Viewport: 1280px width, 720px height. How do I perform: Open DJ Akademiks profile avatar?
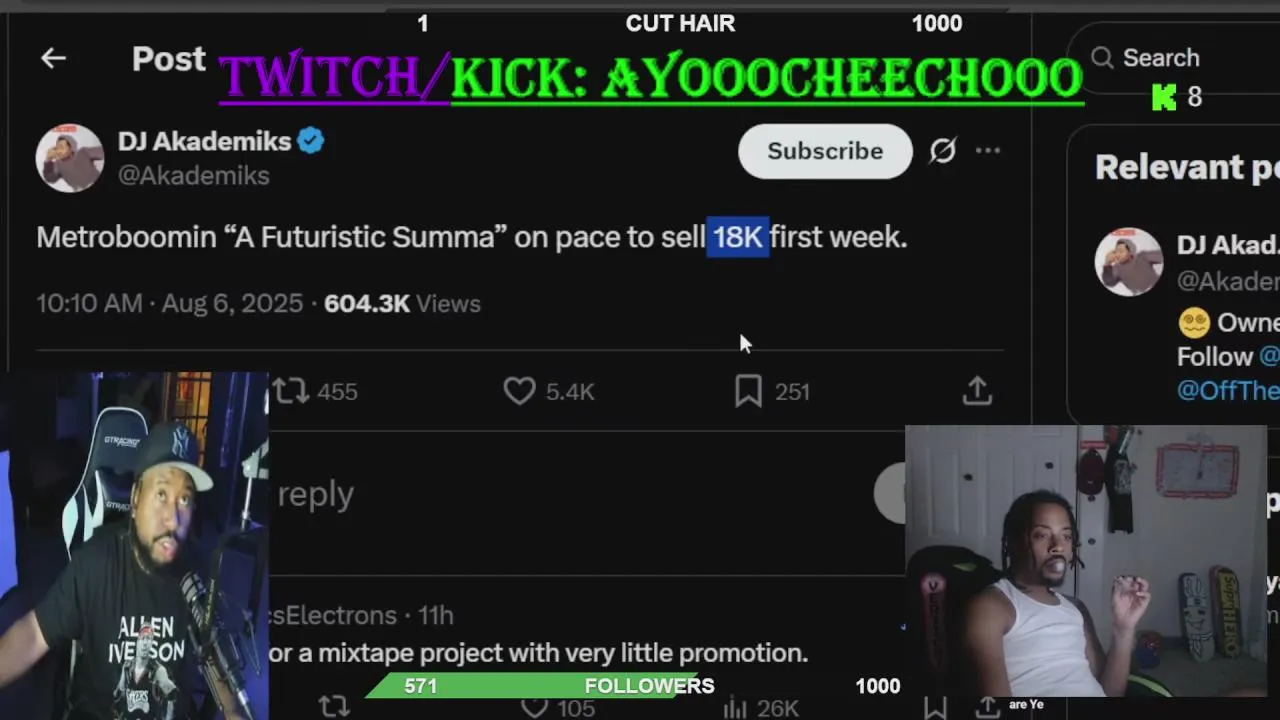(70, 157)
